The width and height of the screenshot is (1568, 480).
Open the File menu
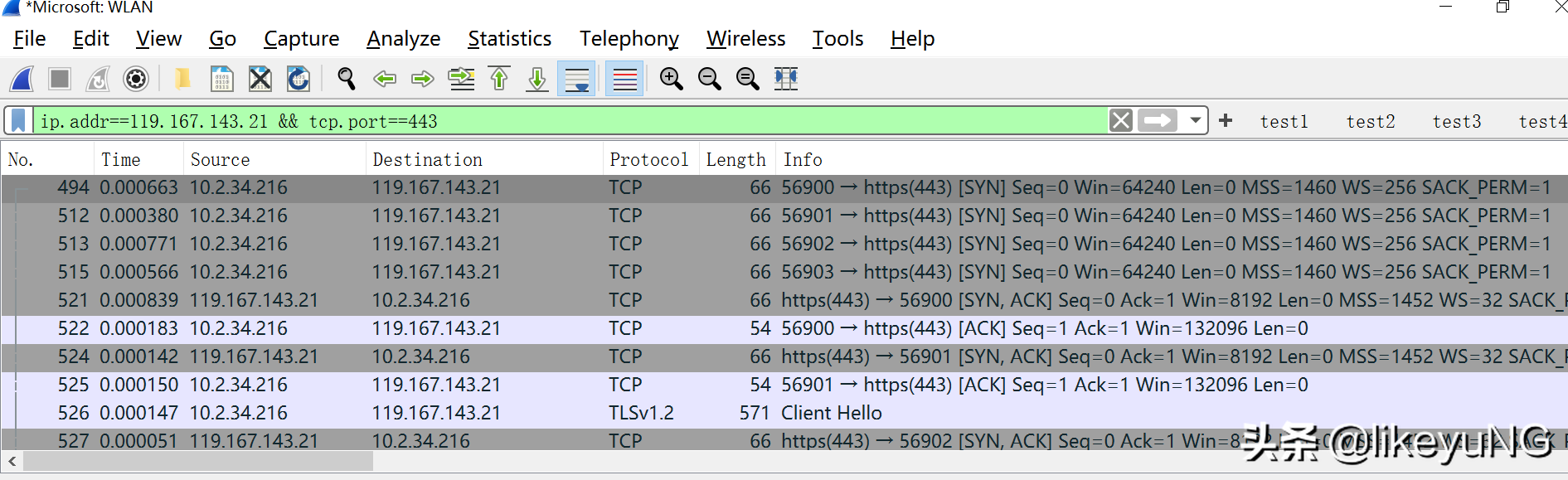(x=30, y=39)
